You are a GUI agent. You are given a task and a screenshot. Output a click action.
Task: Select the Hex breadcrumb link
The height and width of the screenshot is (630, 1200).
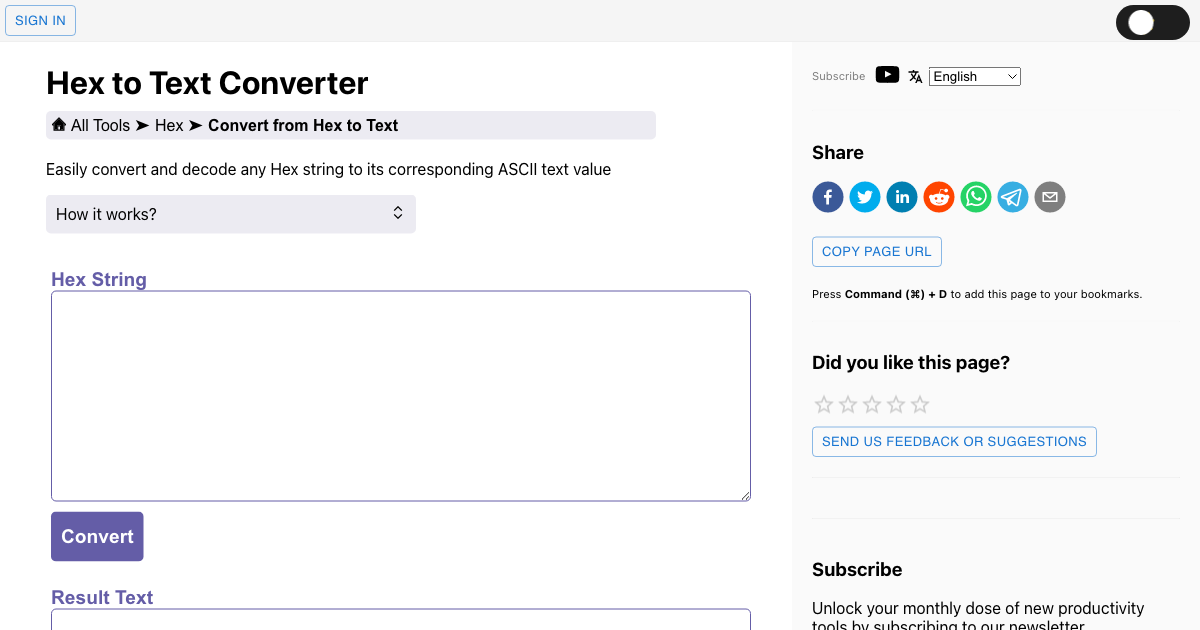169,125
